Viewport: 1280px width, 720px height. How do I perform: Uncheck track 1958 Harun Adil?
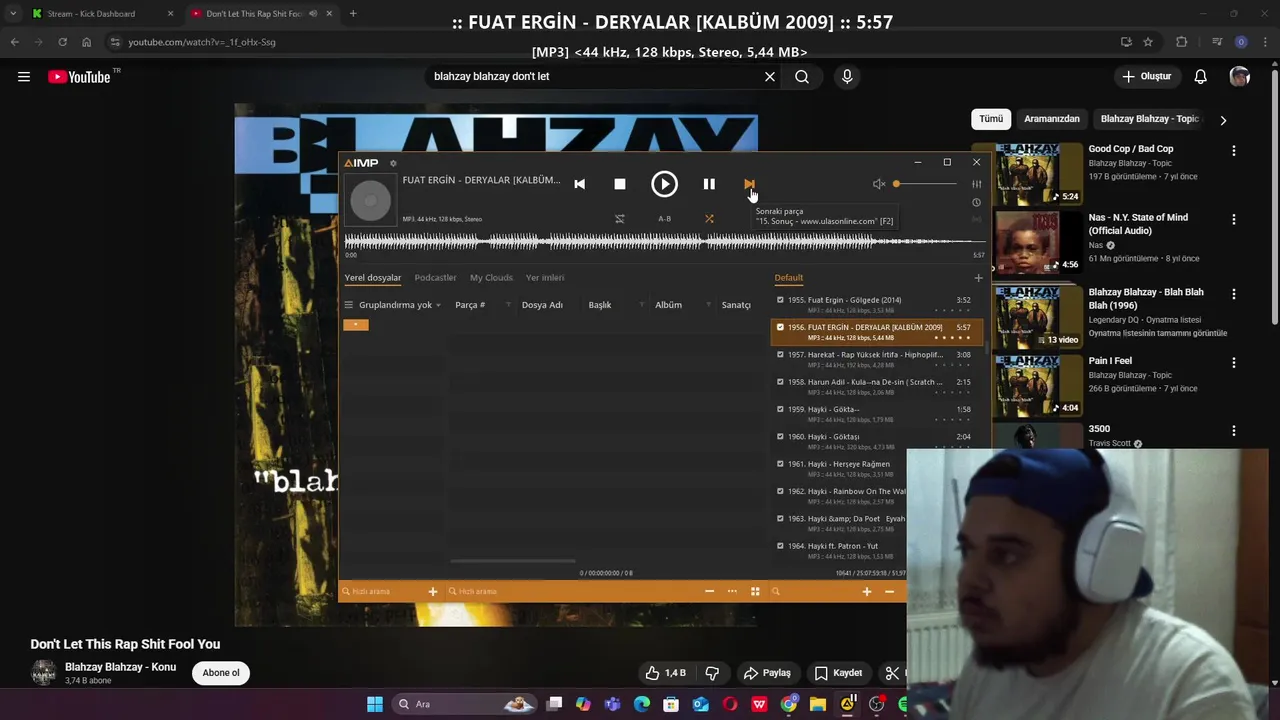tap(780, 382)
